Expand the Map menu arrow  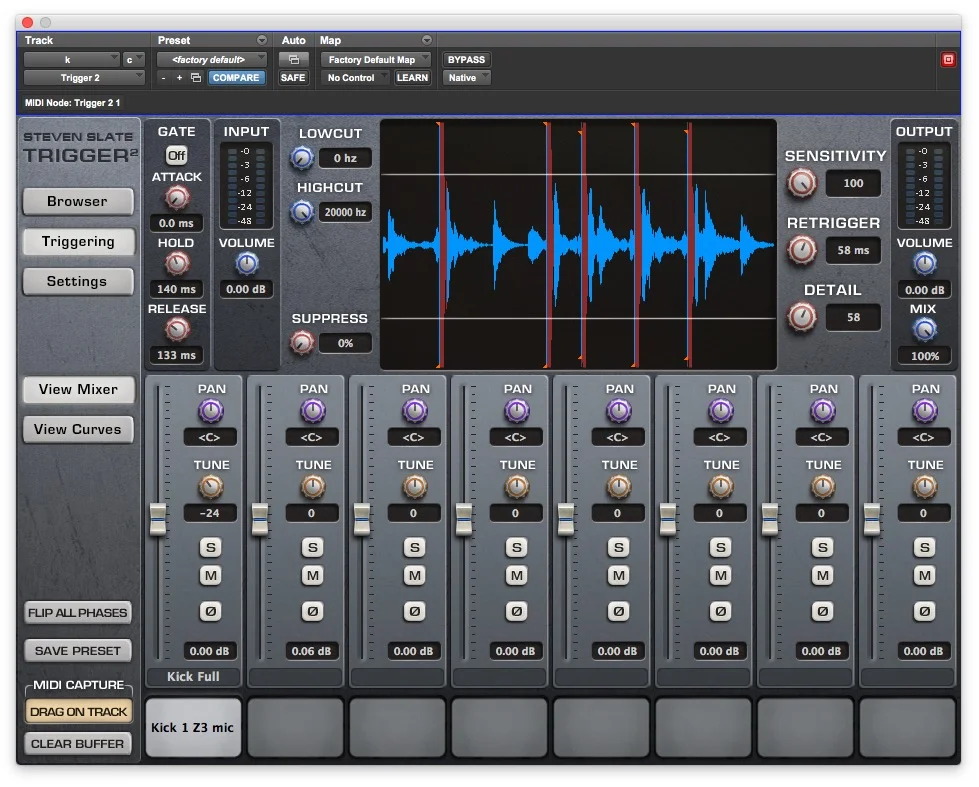[426, 40]
